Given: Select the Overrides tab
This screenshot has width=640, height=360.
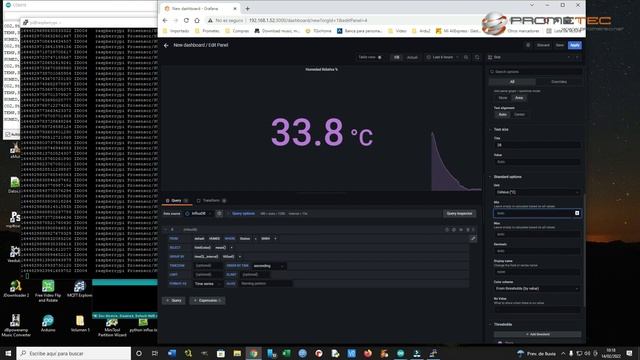Looking at the screenshot, I should click(559, 82).
